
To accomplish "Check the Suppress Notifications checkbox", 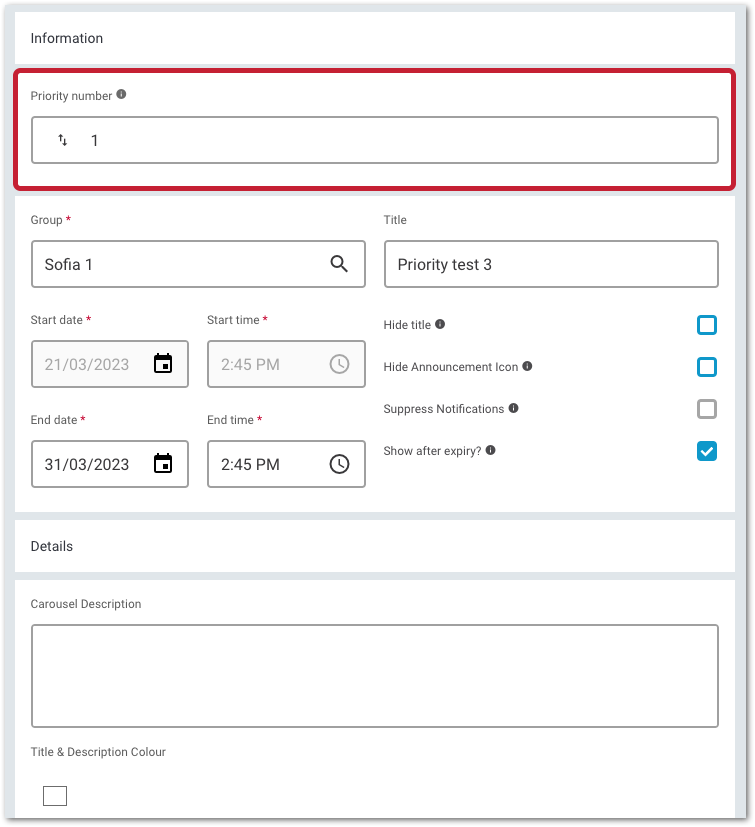I will click(x=706, y=409).
